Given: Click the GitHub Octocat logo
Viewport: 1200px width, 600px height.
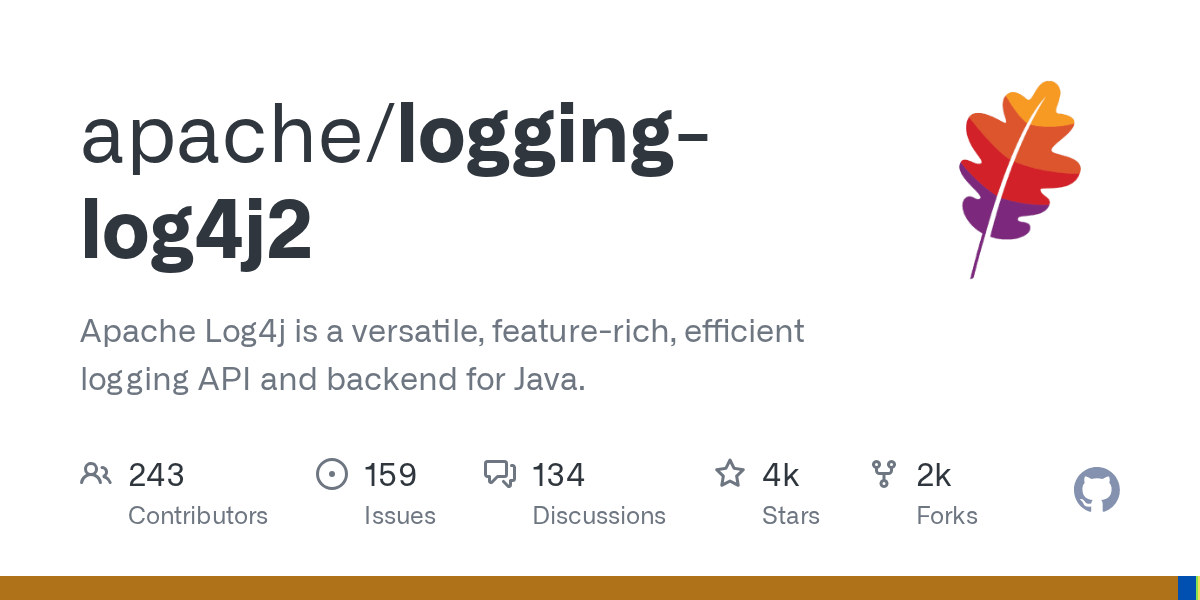Looking at the screenshot, I should point(1096,490).
